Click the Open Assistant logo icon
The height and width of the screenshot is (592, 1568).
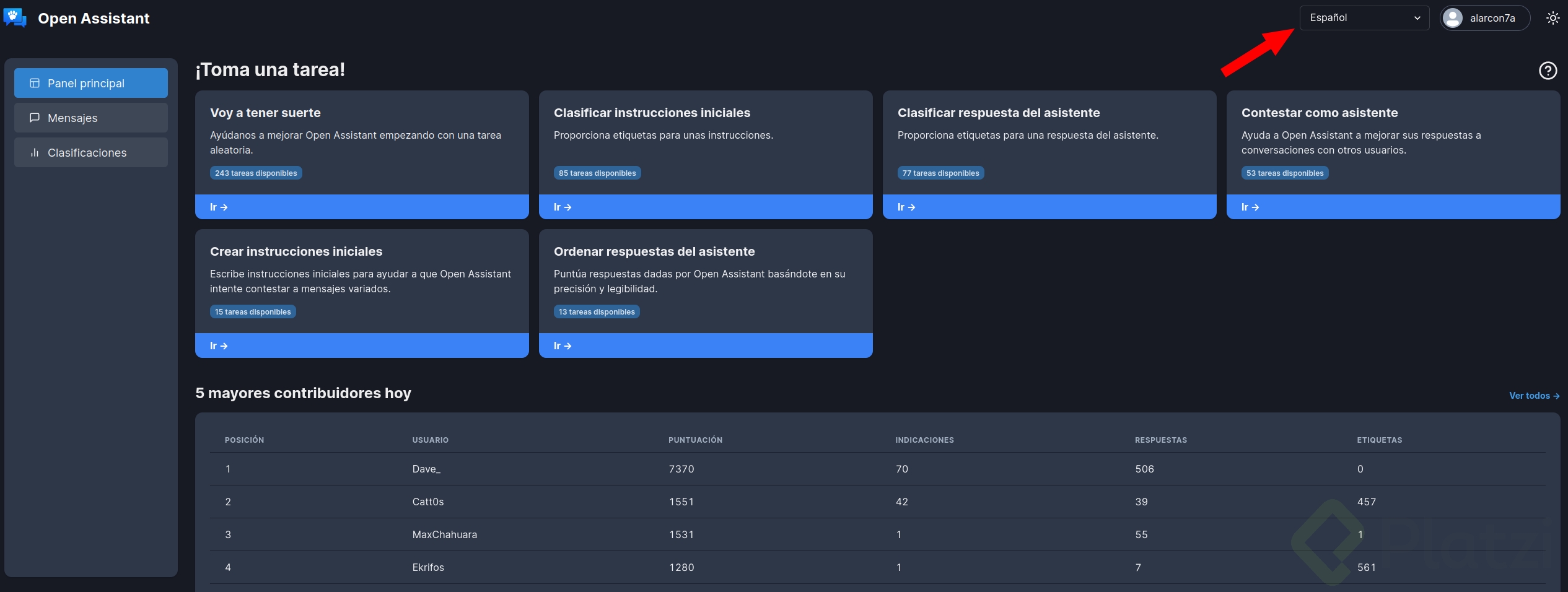pos(15,18)
